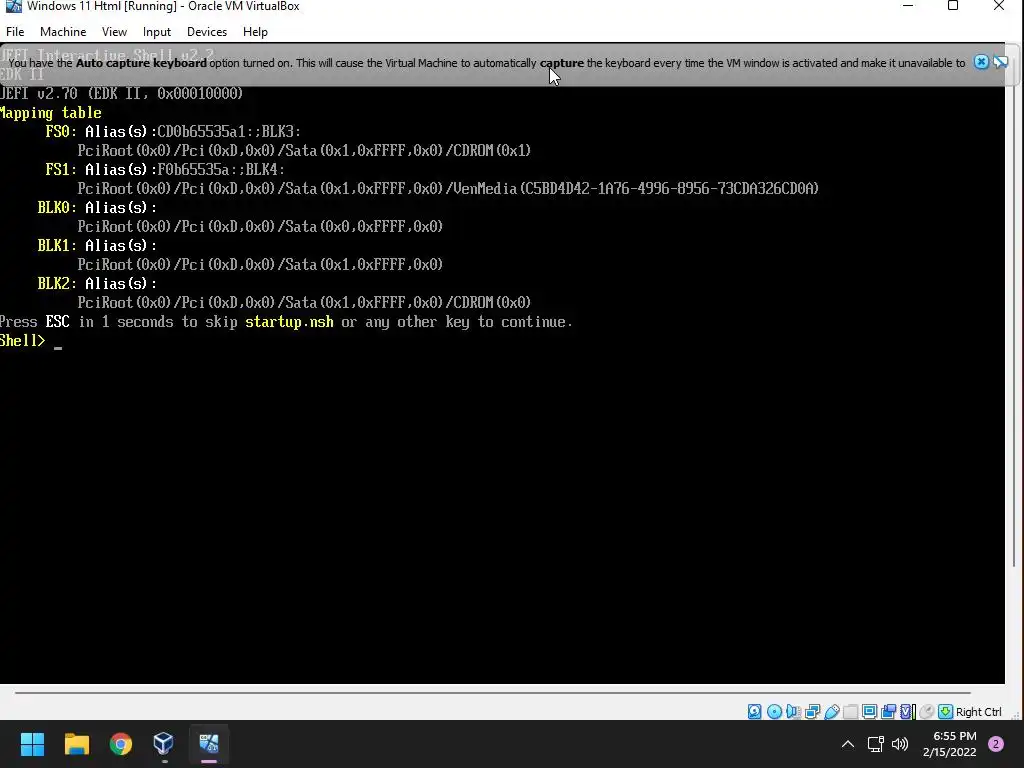Close the VirtualBox VM window
The image size is (1024, 768).
click(999, 7)
